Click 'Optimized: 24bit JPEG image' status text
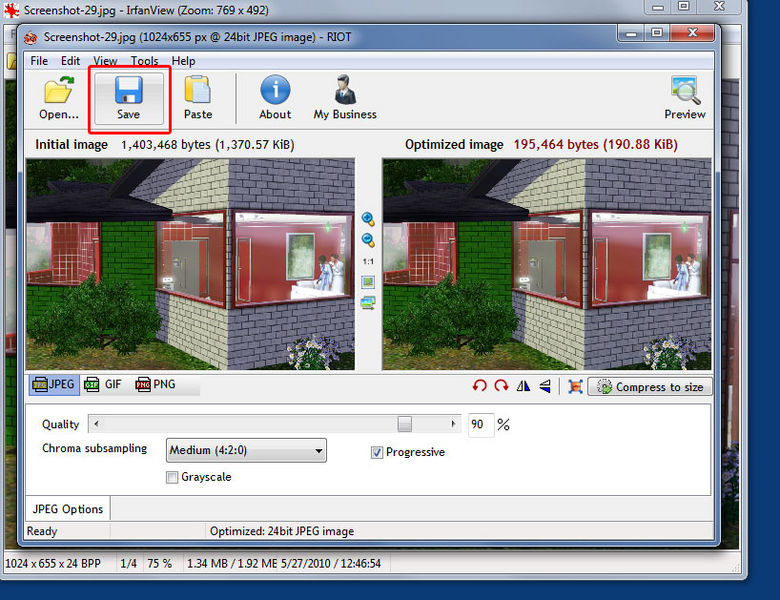780x600 pixels. [282, 531]
